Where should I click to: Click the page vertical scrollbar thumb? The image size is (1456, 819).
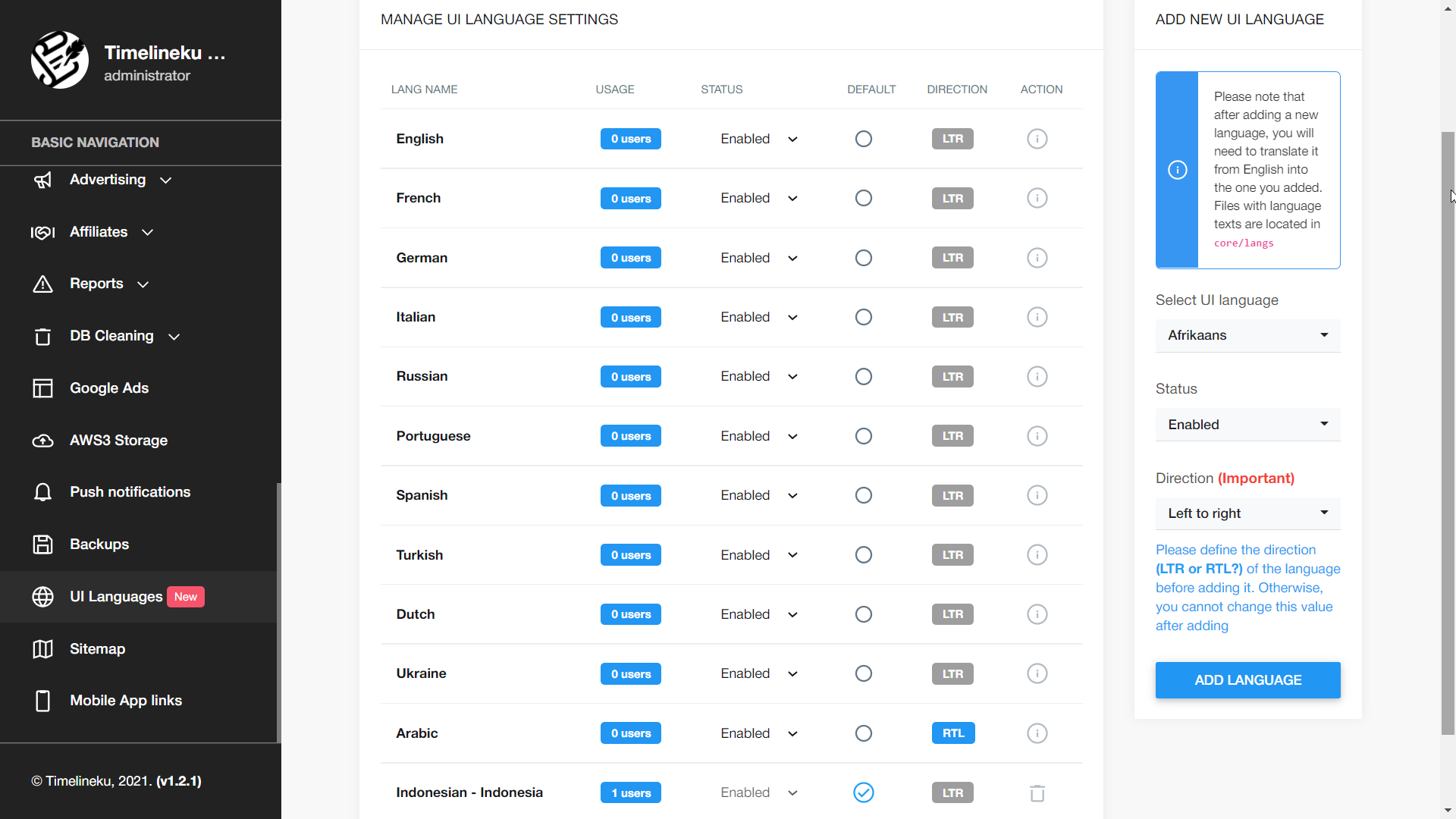(1448, 432)
